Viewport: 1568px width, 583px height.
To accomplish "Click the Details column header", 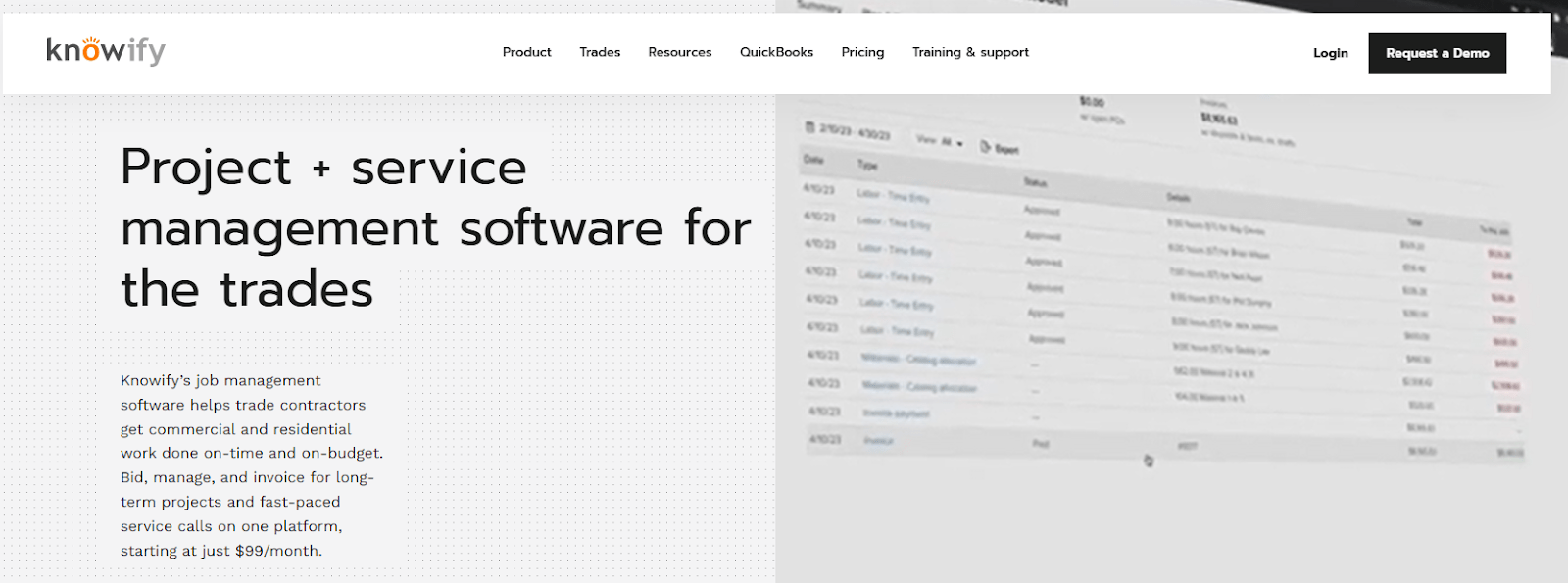I will pos(1178,197).
